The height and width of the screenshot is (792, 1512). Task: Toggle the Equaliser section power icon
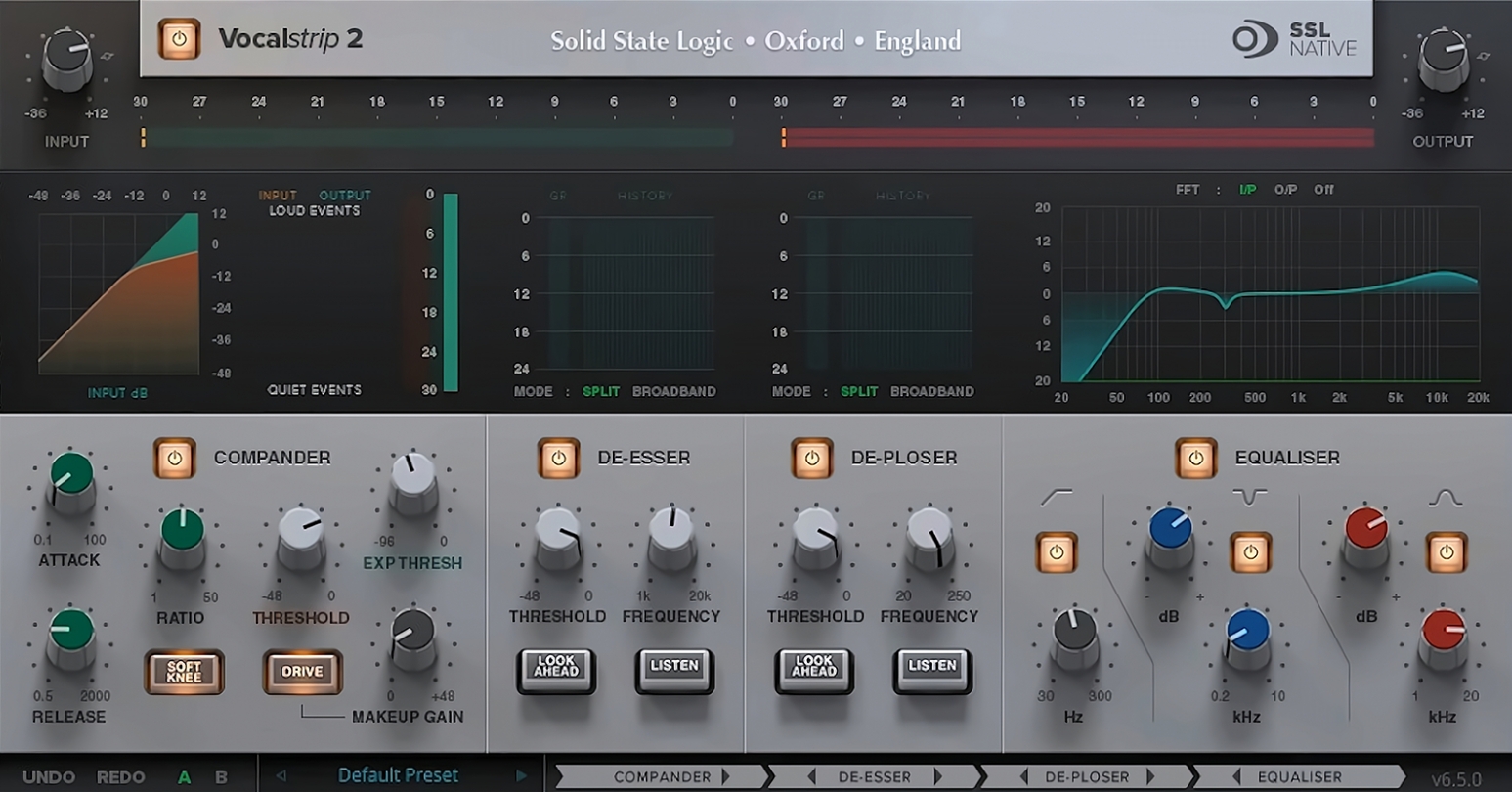click(1195, 458)
